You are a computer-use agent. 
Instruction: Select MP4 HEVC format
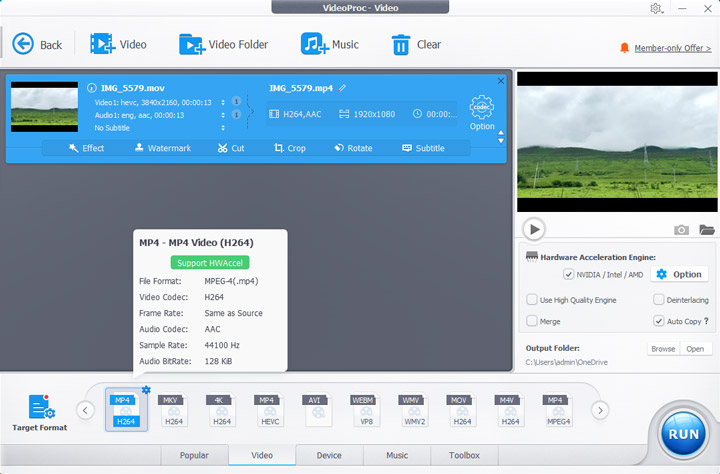(x=270, y=410)
